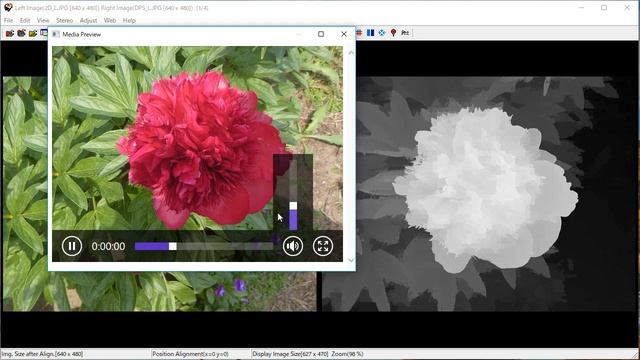The height and width of the screenshot is (360, 640).
Task: Pause the Media Preview video
Action: pos(72,246)
